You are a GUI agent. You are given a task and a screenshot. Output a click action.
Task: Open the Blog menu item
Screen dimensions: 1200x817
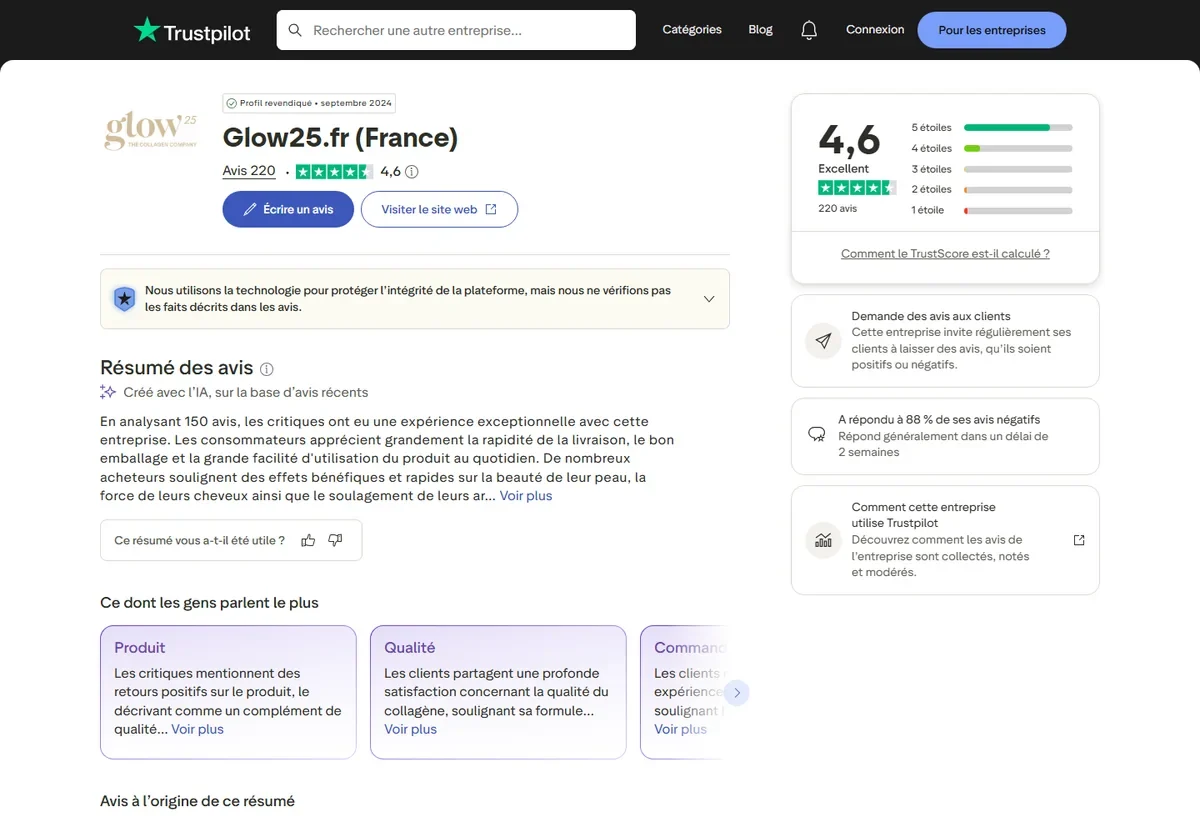coord(760,30)
